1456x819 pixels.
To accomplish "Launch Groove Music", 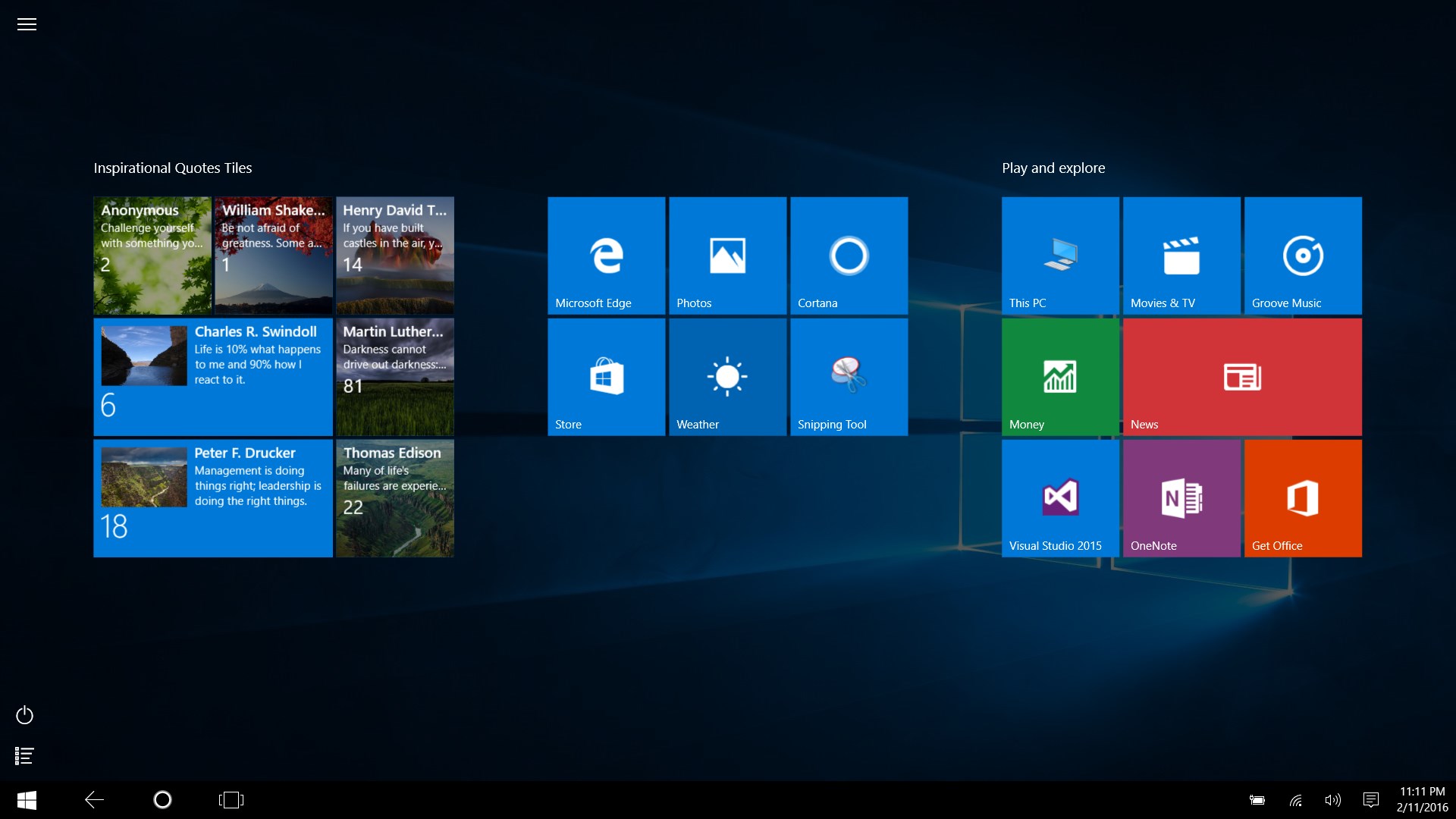I will pyautogui.click(x=1302, y=256).
